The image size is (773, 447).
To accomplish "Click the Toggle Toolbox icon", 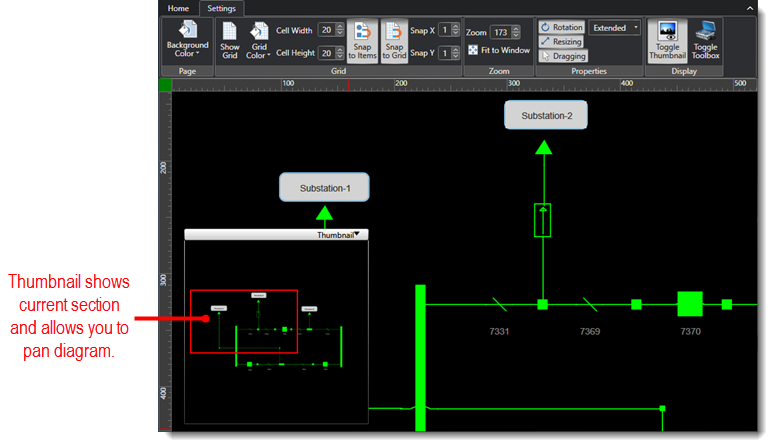I will [x=705, y=41].
